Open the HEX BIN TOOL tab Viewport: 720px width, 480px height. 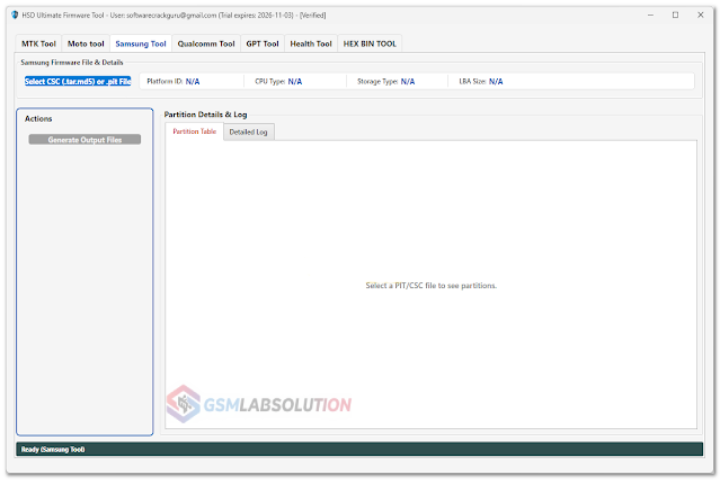369,44
